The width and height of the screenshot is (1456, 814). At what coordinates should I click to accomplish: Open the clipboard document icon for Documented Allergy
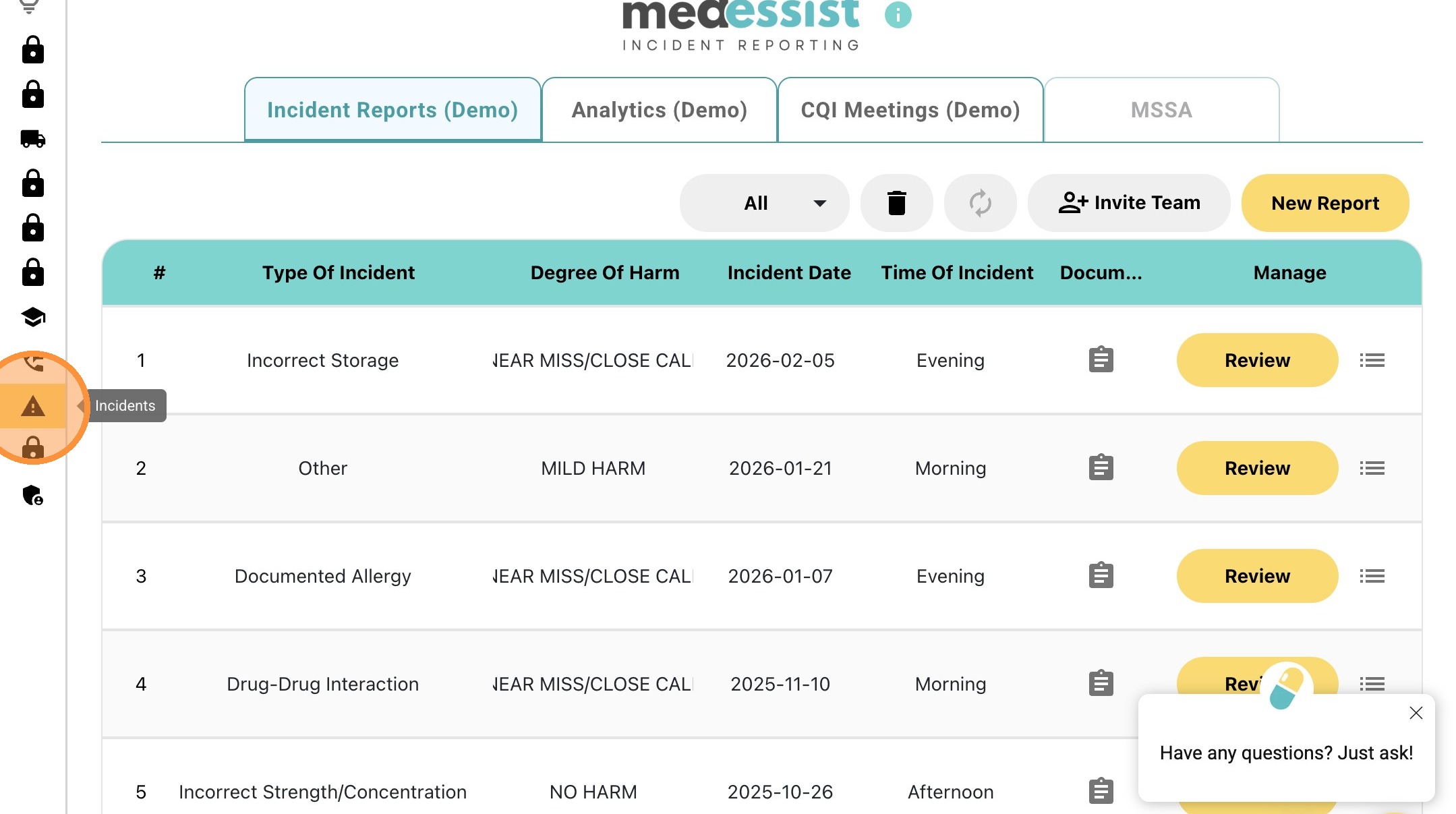[x=1101, y=576]
